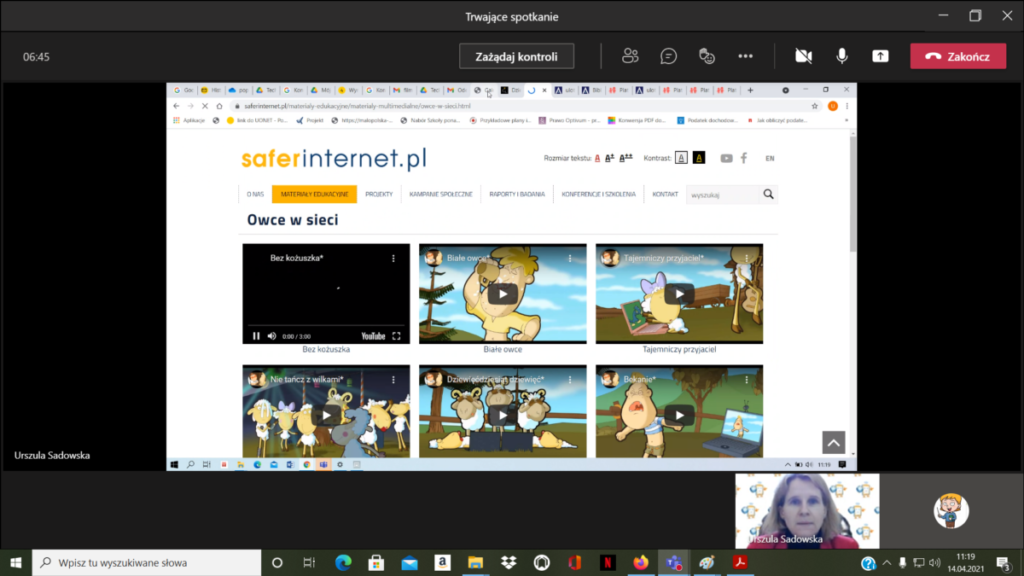1024x576 pixels.
Task: Click the Windows Start button
Action: [x=16, y=562]
